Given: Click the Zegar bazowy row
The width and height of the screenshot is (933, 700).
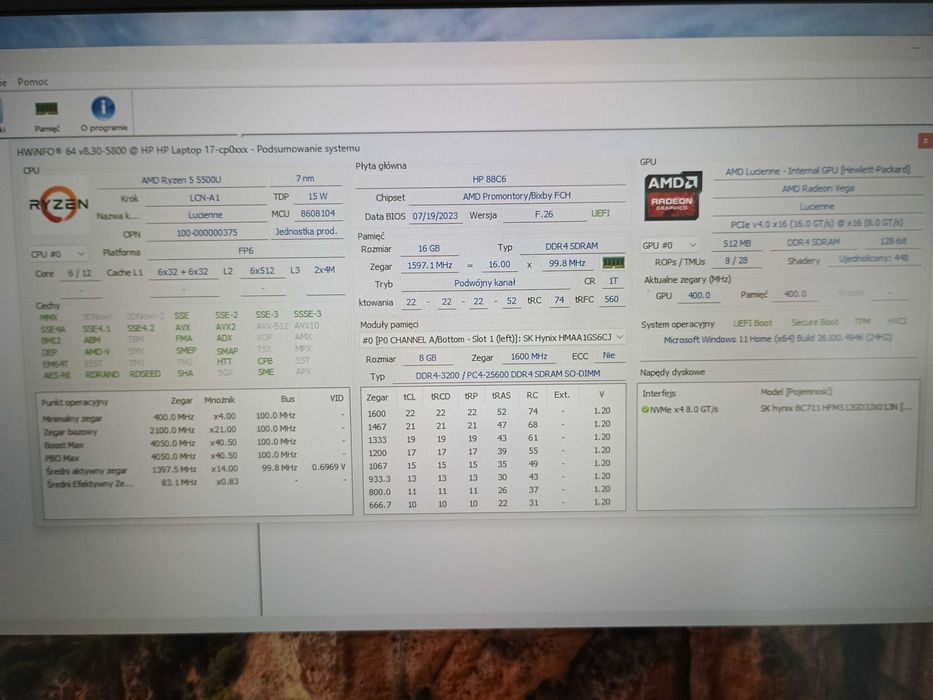Looking at the screenshot, I should click(x=194, y=431).
